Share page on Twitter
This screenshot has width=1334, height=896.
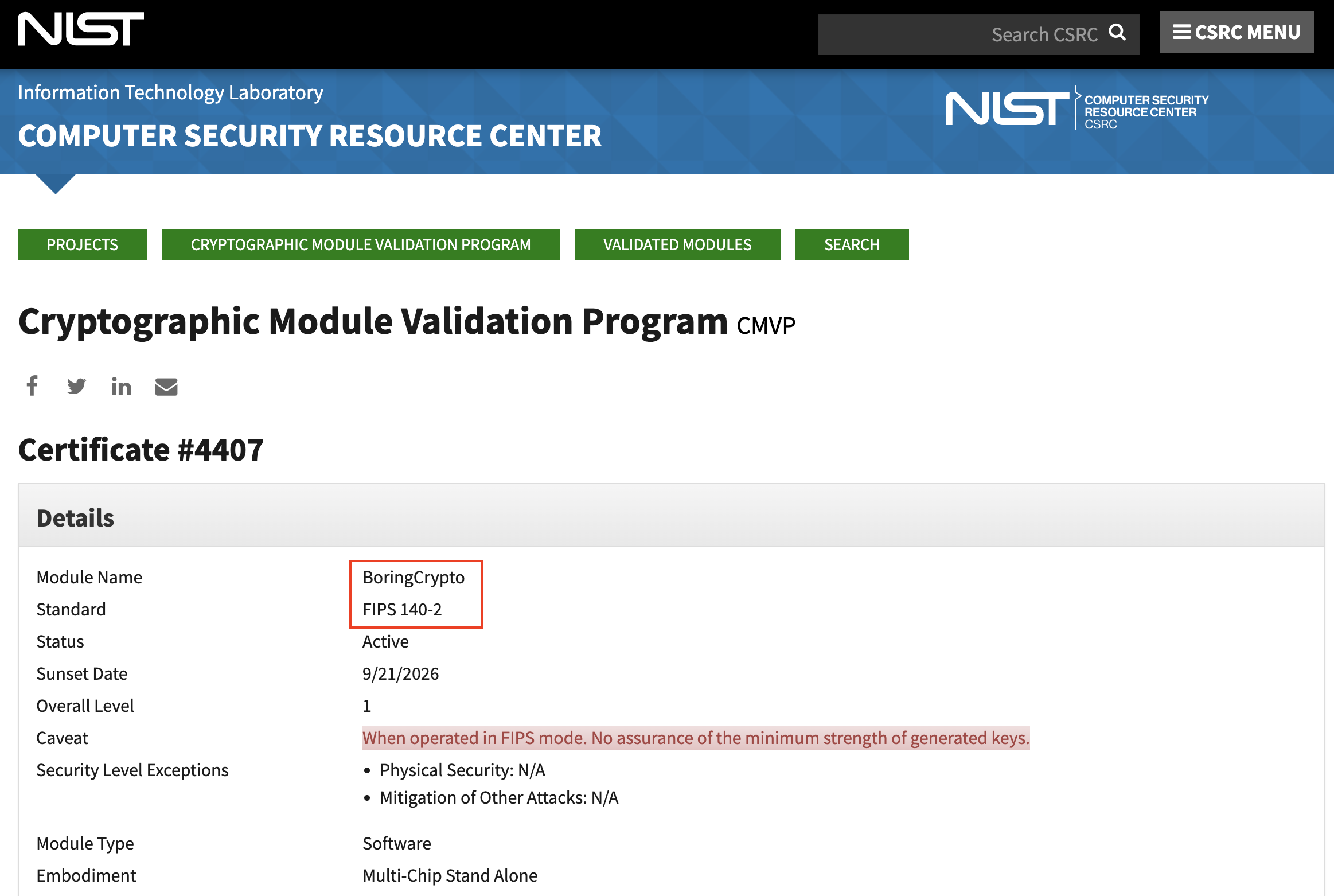76,386
